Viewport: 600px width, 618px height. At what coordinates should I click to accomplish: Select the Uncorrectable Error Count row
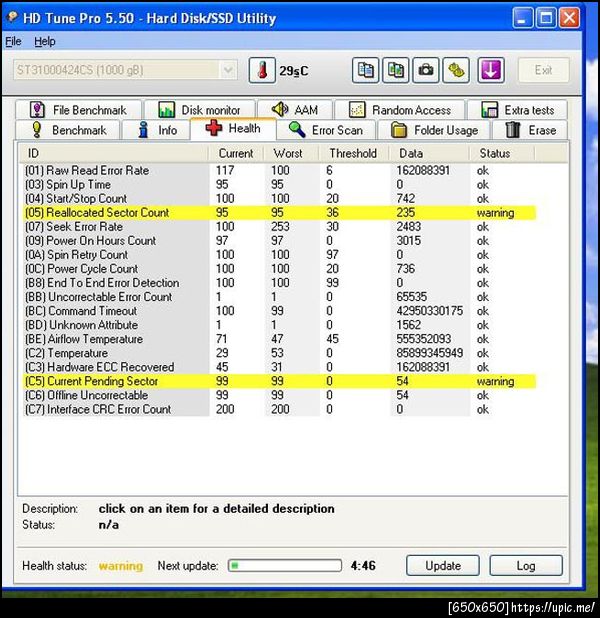point(279,297)
